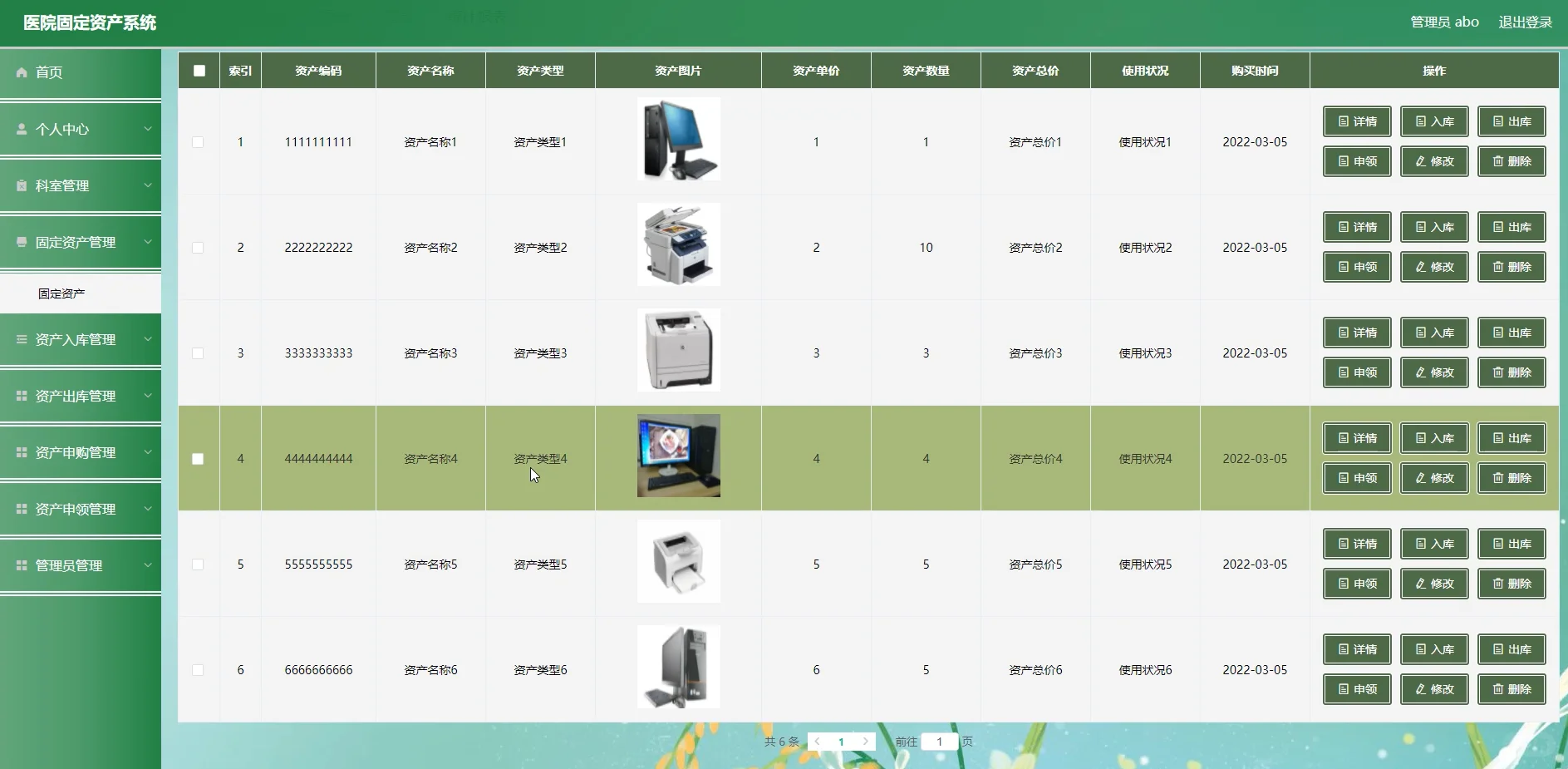
Task: Select the 固定资产 submenu item
Action: pos(81,293)
